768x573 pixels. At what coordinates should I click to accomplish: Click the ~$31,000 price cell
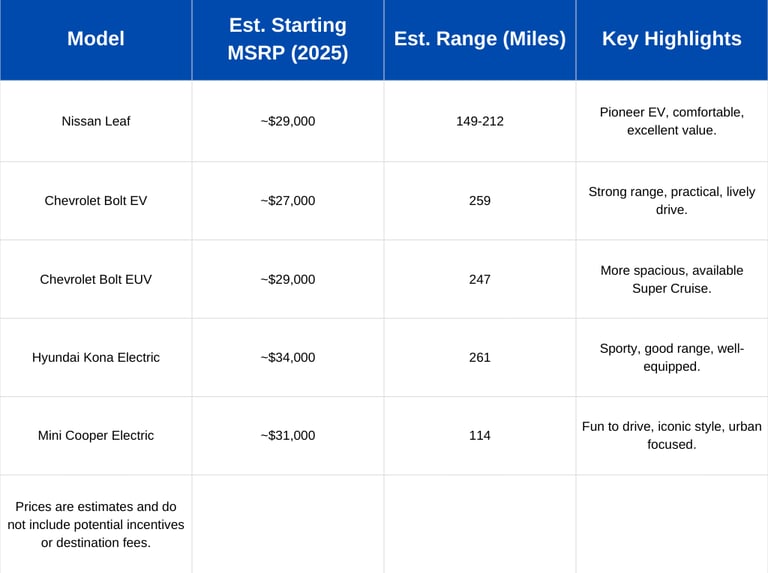288,435
